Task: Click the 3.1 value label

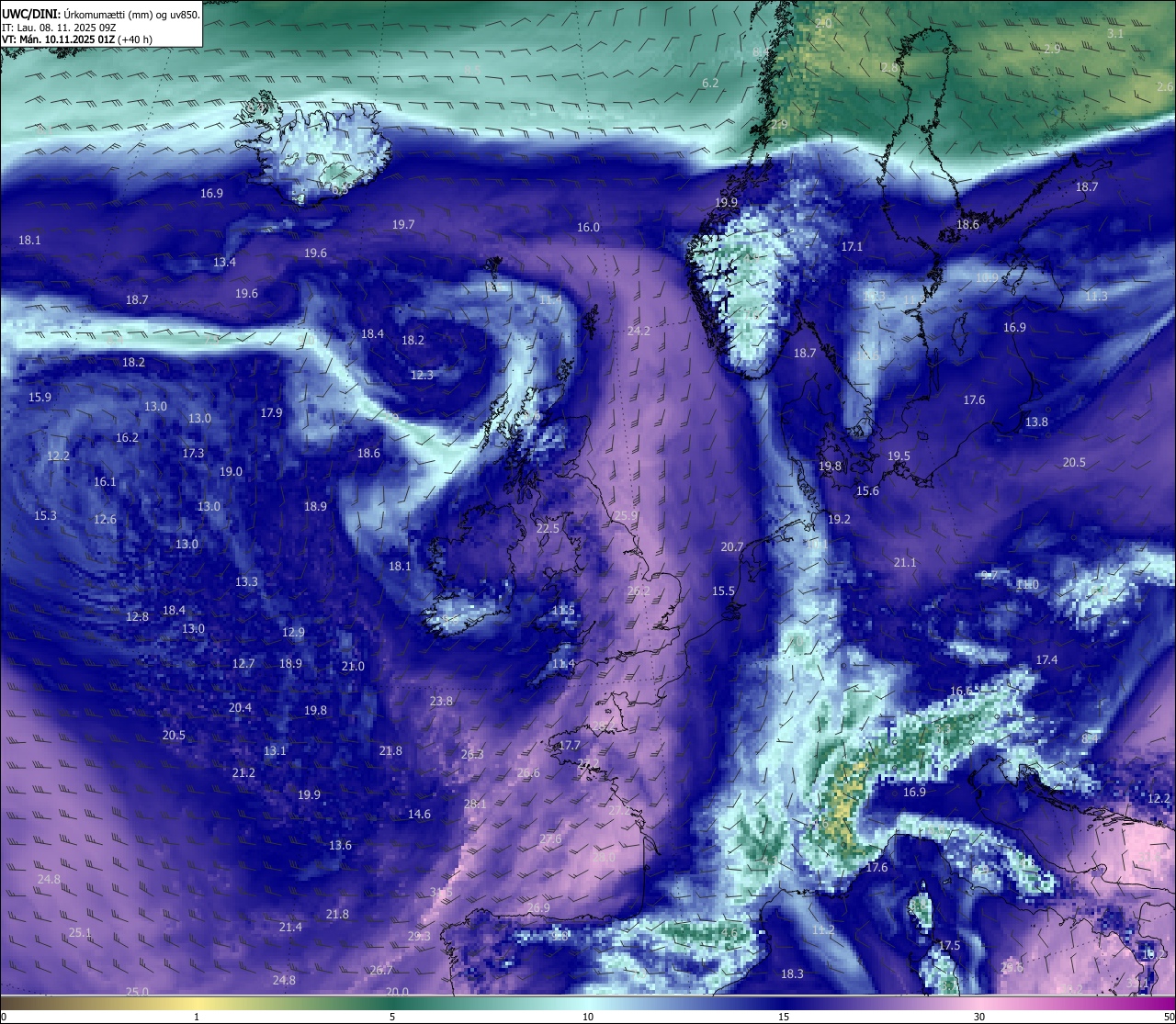Action: 1115,33
